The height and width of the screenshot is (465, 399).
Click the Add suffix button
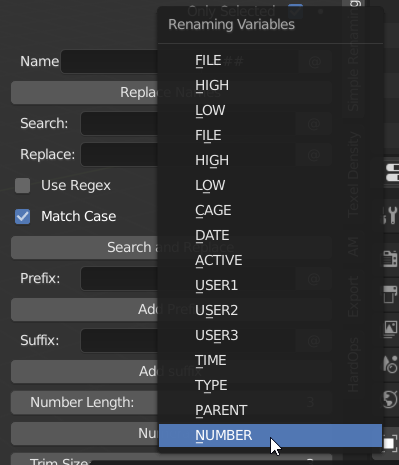[84, 371]
